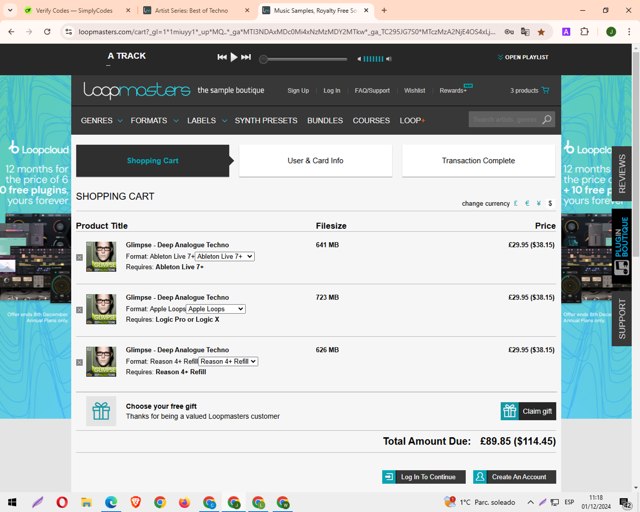Open the Rewards+ page
The width and height of the screenshot is (640, 512).
pyautogui.click(x=453, y=91)
